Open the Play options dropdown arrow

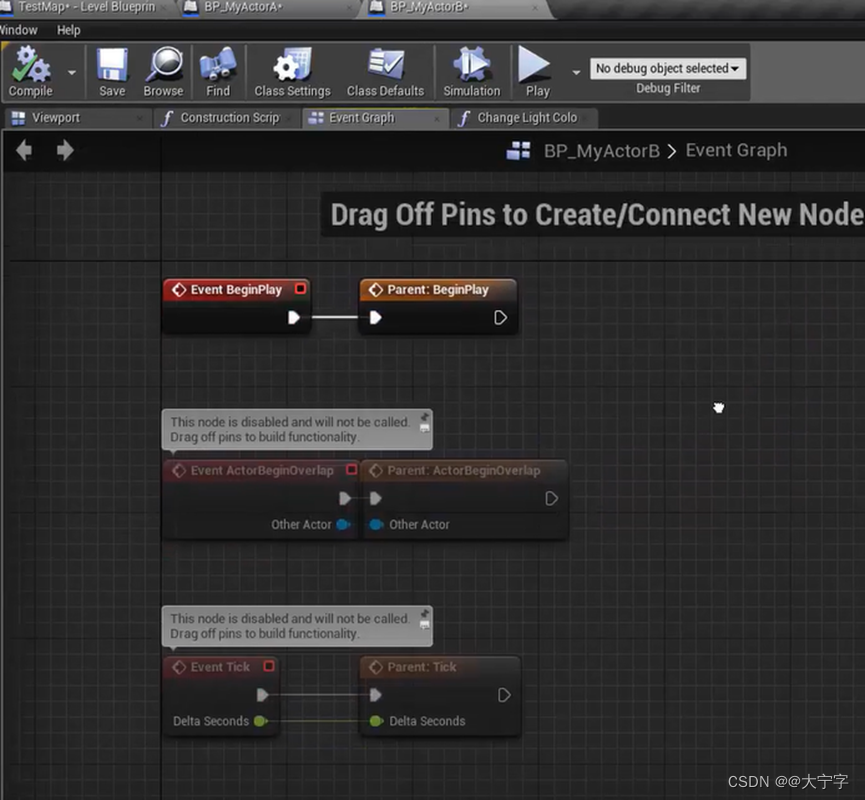pyautogui.click(x=575, y=70)
